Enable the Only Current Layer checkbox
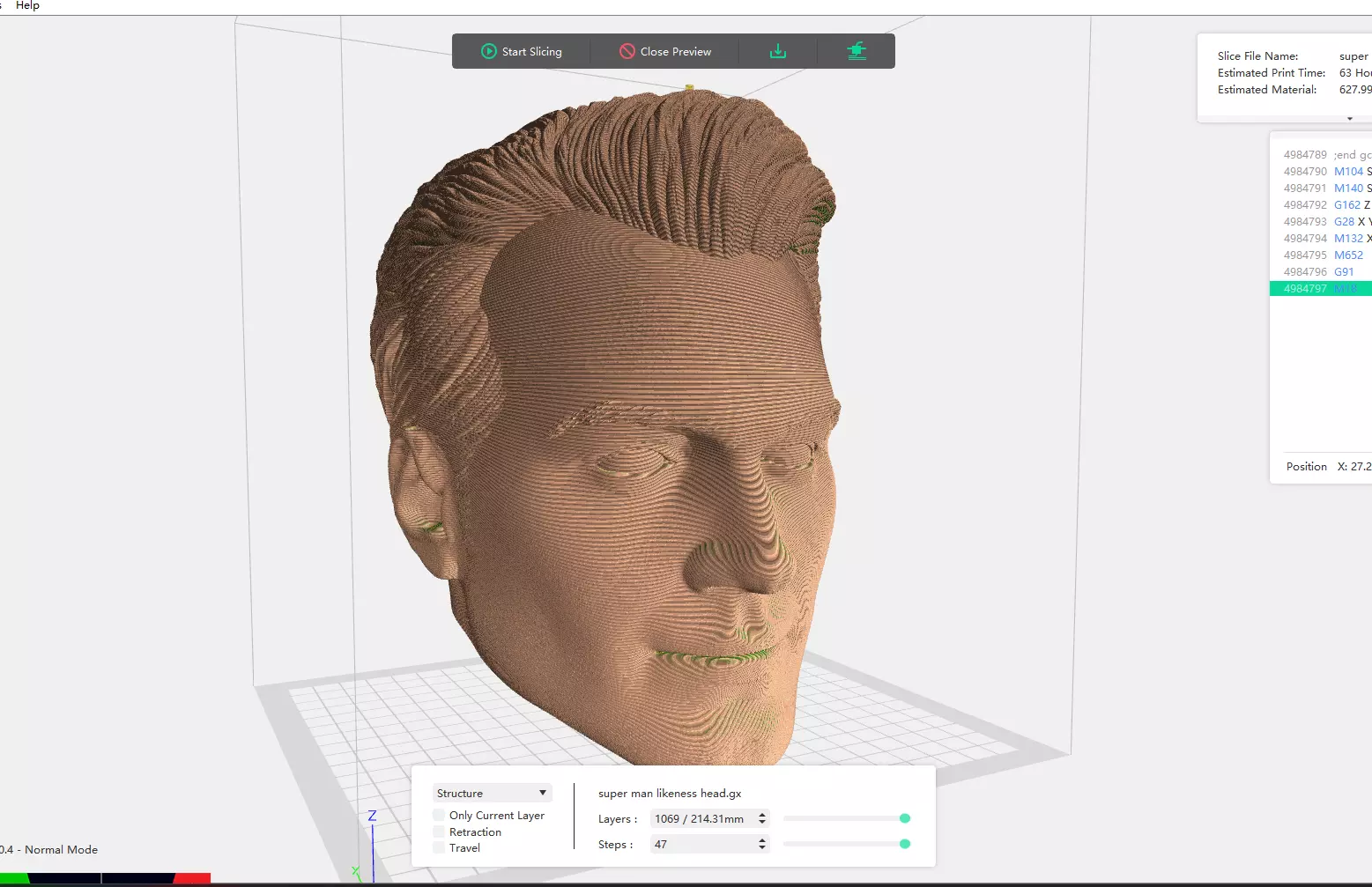 (x=439, y=816)
